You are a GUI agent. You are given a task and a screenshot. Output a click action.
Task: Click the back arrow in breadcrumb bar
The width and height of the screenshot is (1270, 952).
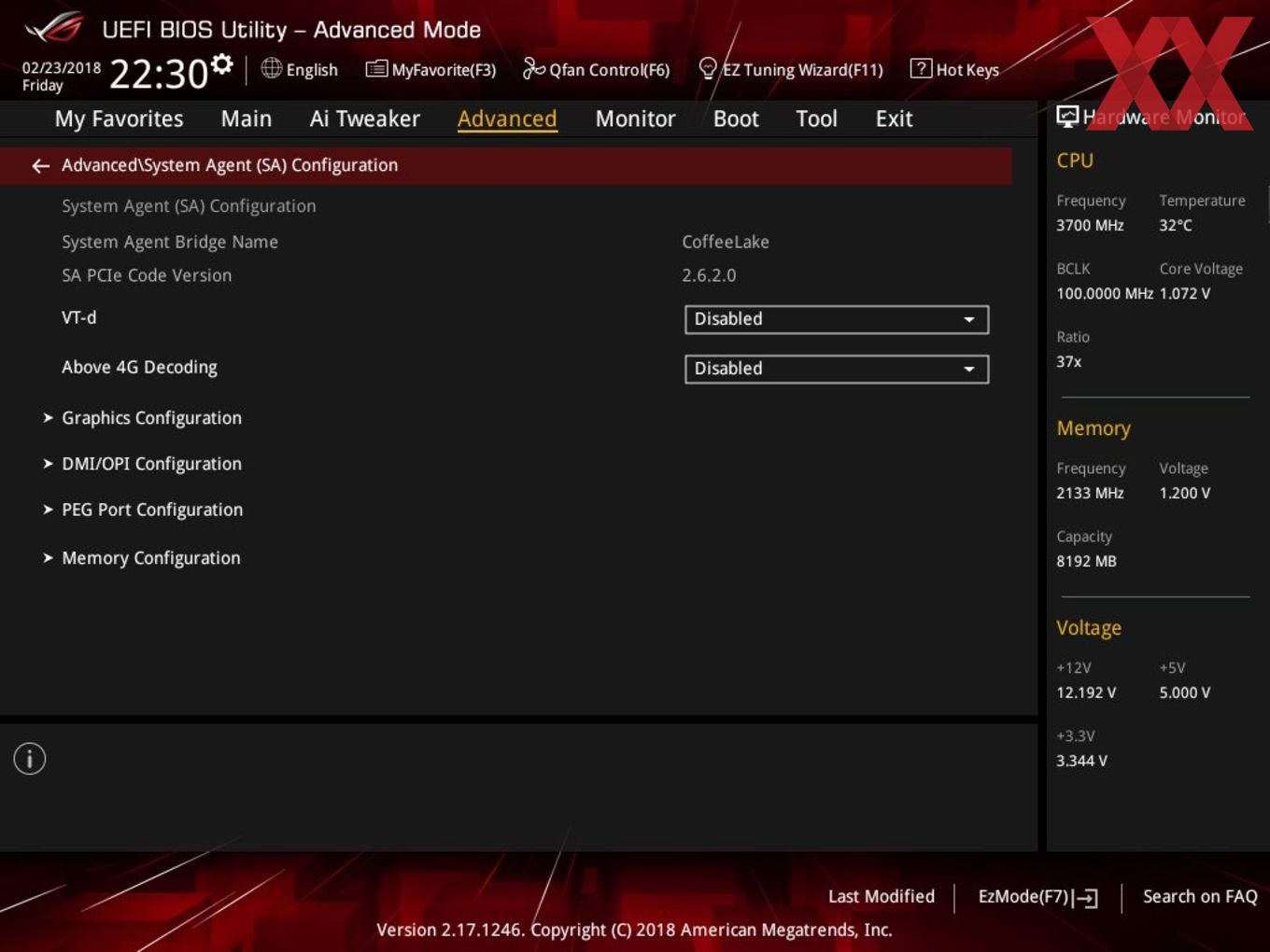[40, 165]
